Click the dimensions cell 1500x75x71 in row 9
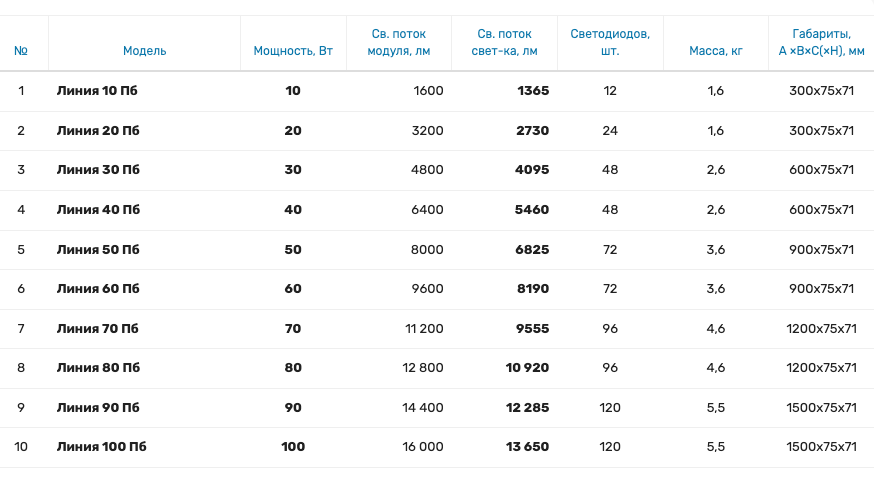874x492 pixels. (822, 408)
